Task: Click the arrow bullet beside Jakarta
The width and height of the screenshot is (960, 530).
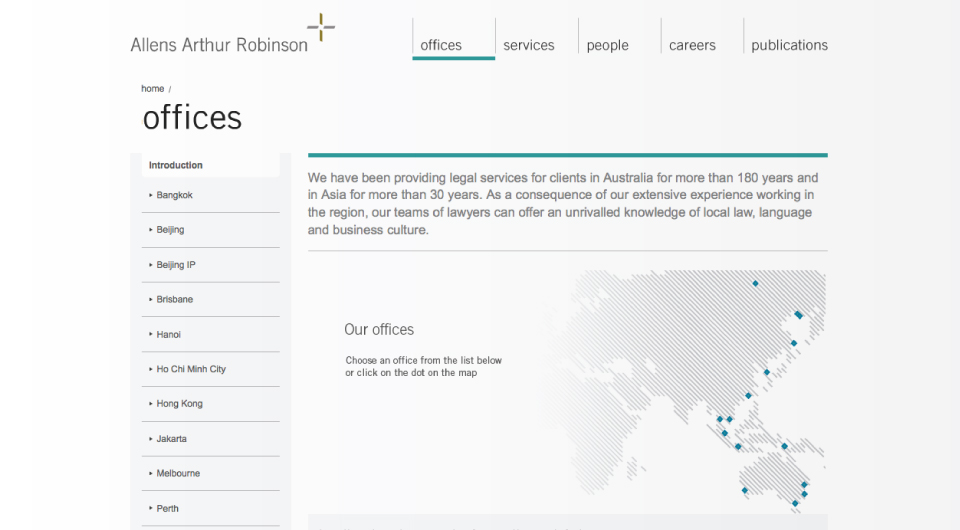Action: point(151,439)
